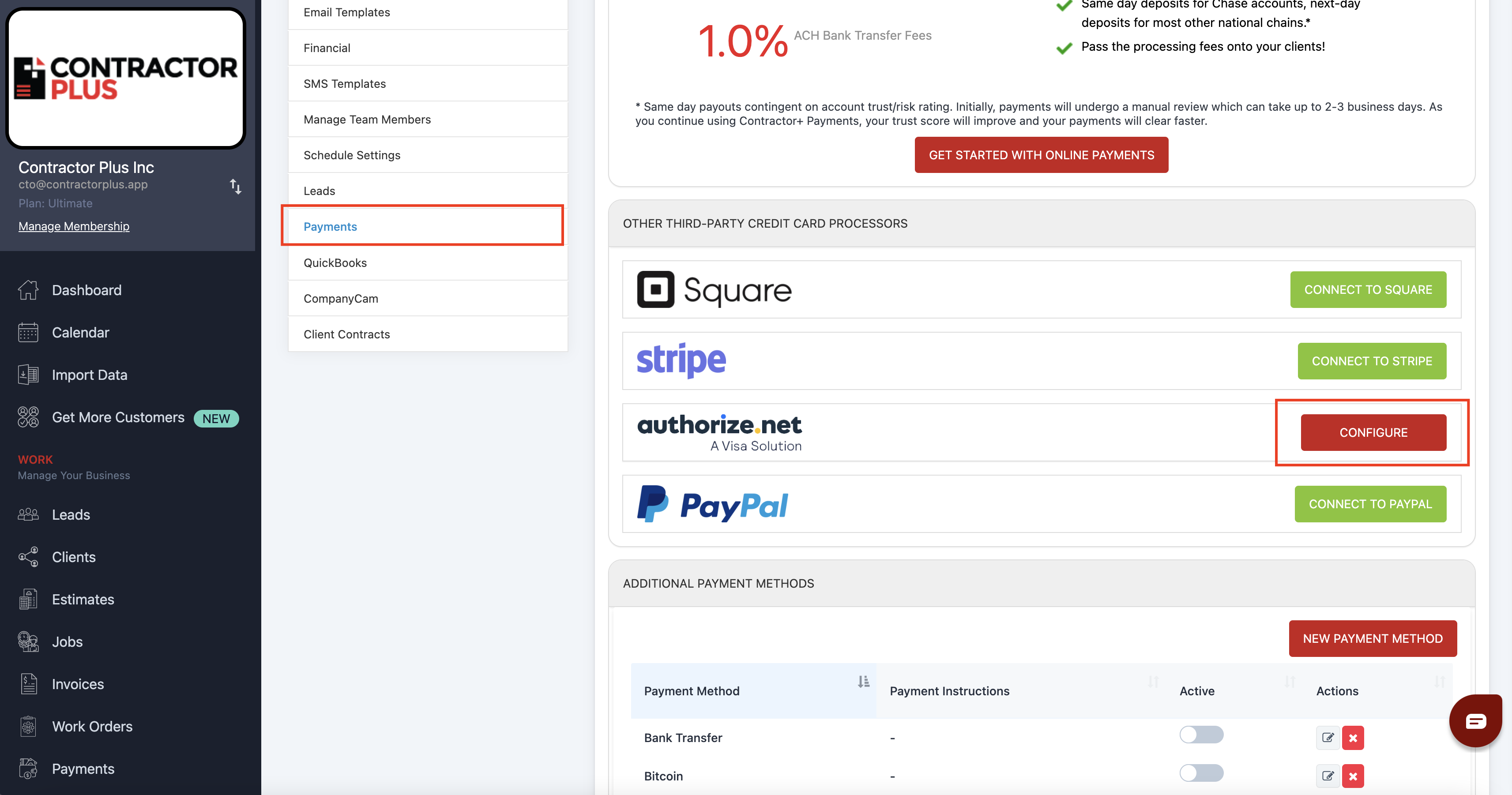Click the Dashboard house icon
The image size is (1512, 795).
[28, 290]
